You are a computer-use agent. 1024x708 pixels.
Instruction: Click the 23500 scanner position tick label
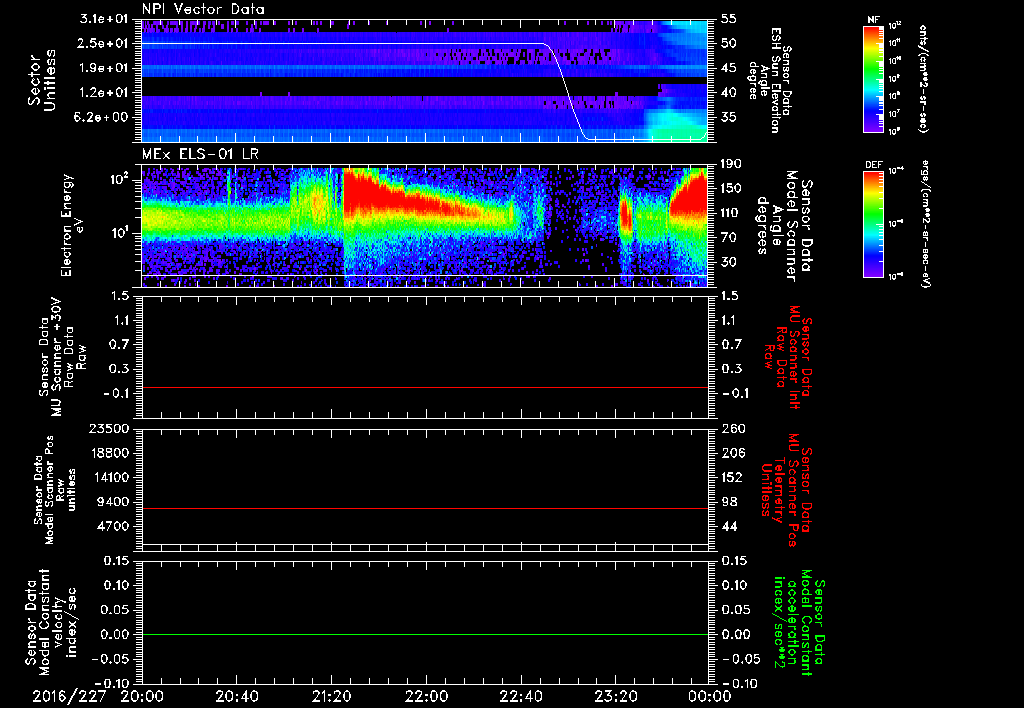tap(107, 428)
